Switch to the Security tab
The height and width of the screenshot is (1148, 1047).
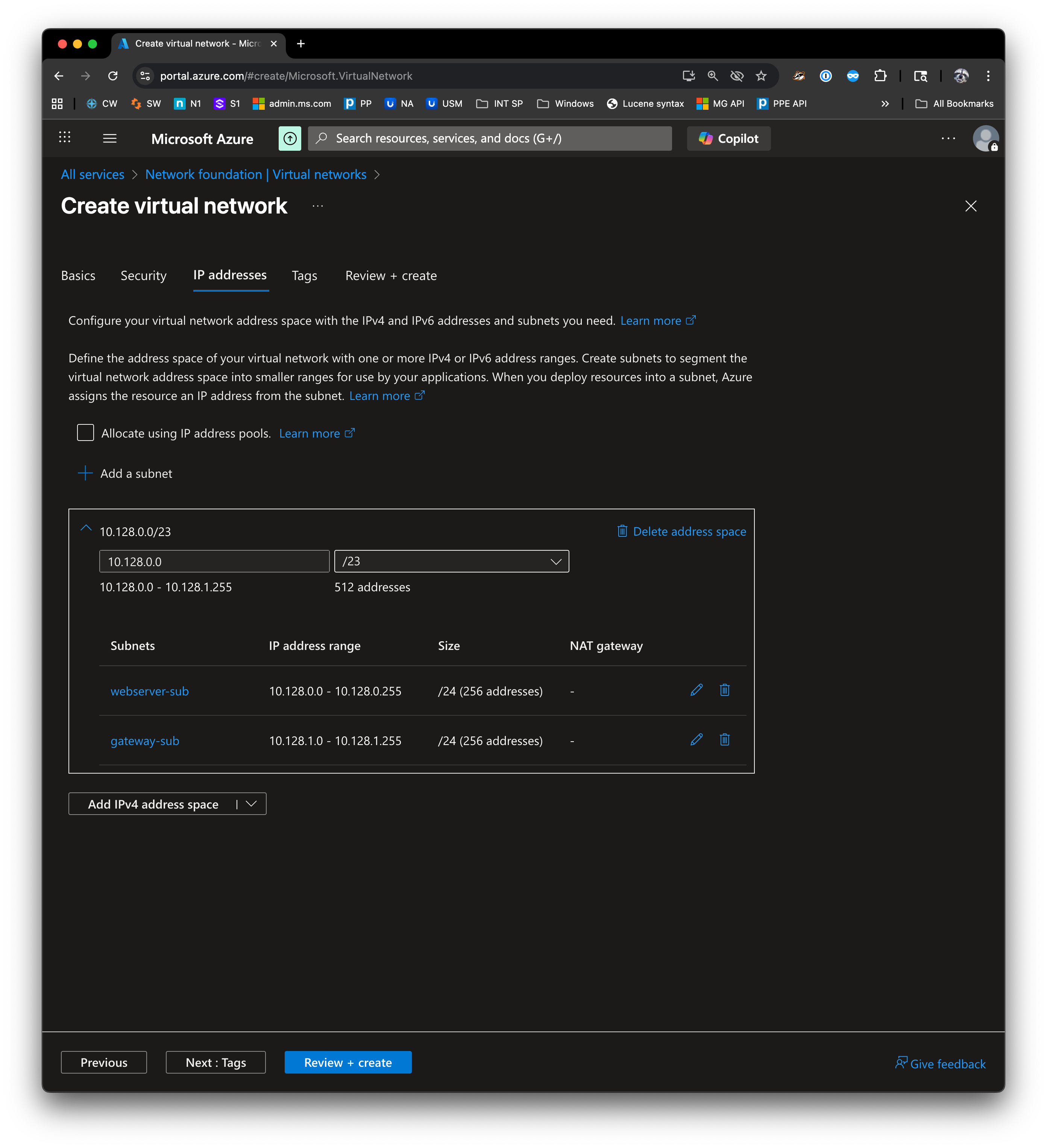pos(144,276)
